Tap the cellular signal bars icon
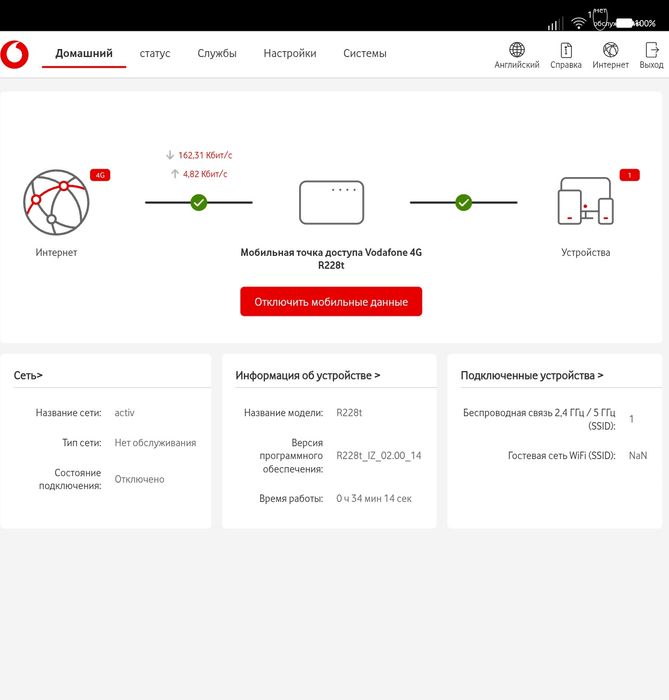 coord(555,24)
